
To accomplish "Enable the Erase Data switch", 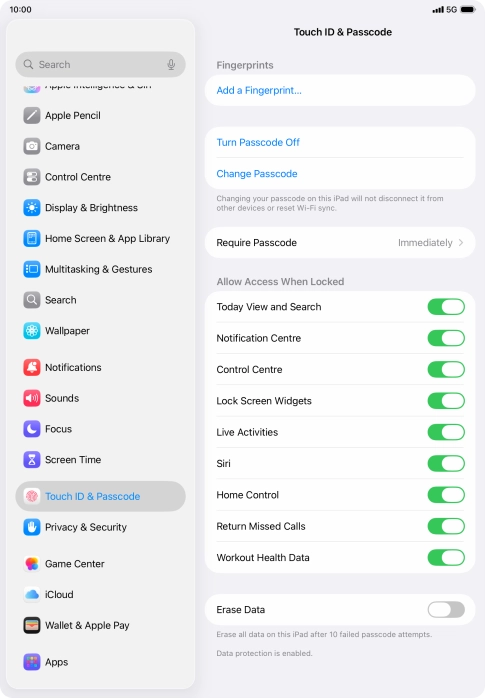I will (x=446, y=610).
